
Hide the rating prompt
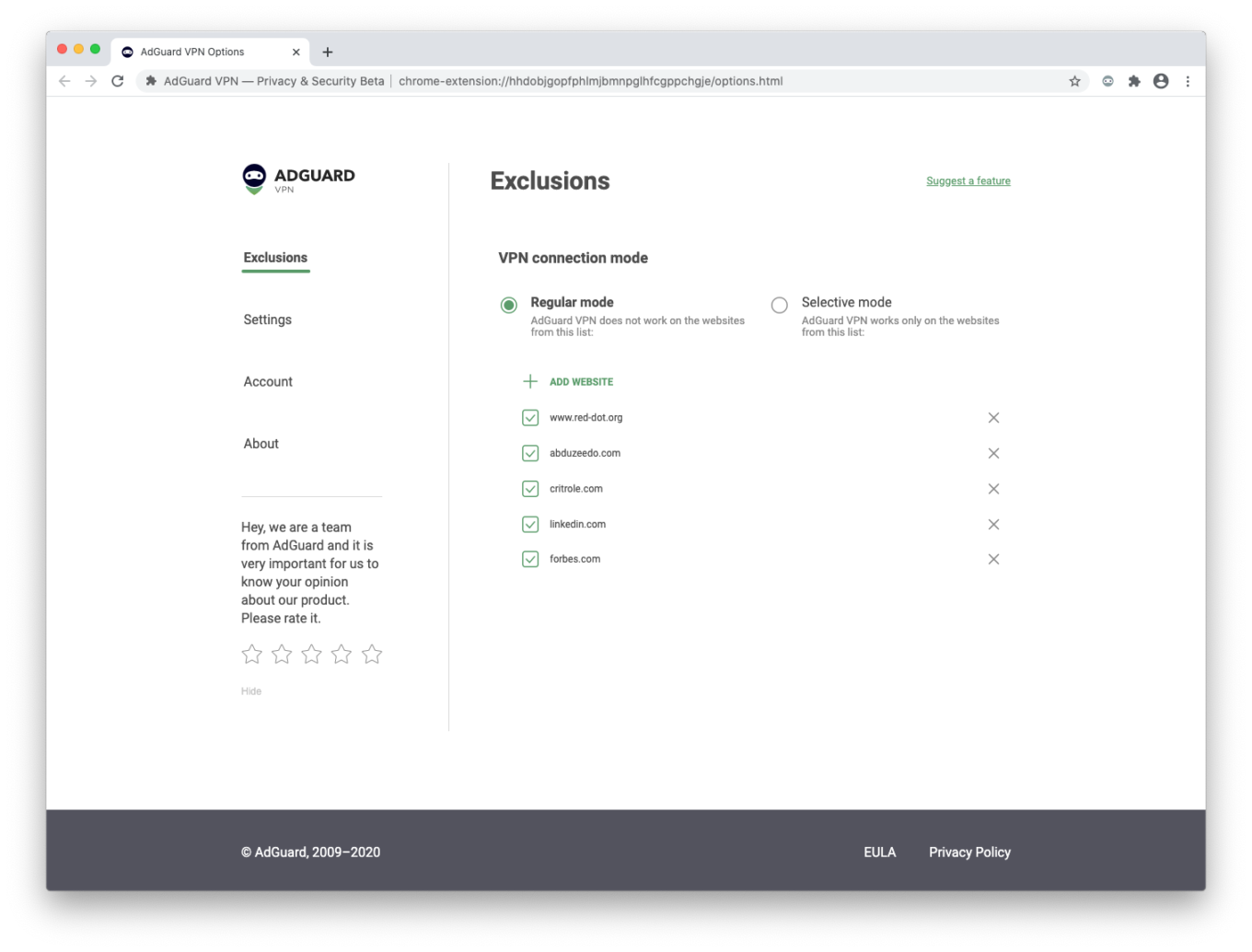coord(250,691)
